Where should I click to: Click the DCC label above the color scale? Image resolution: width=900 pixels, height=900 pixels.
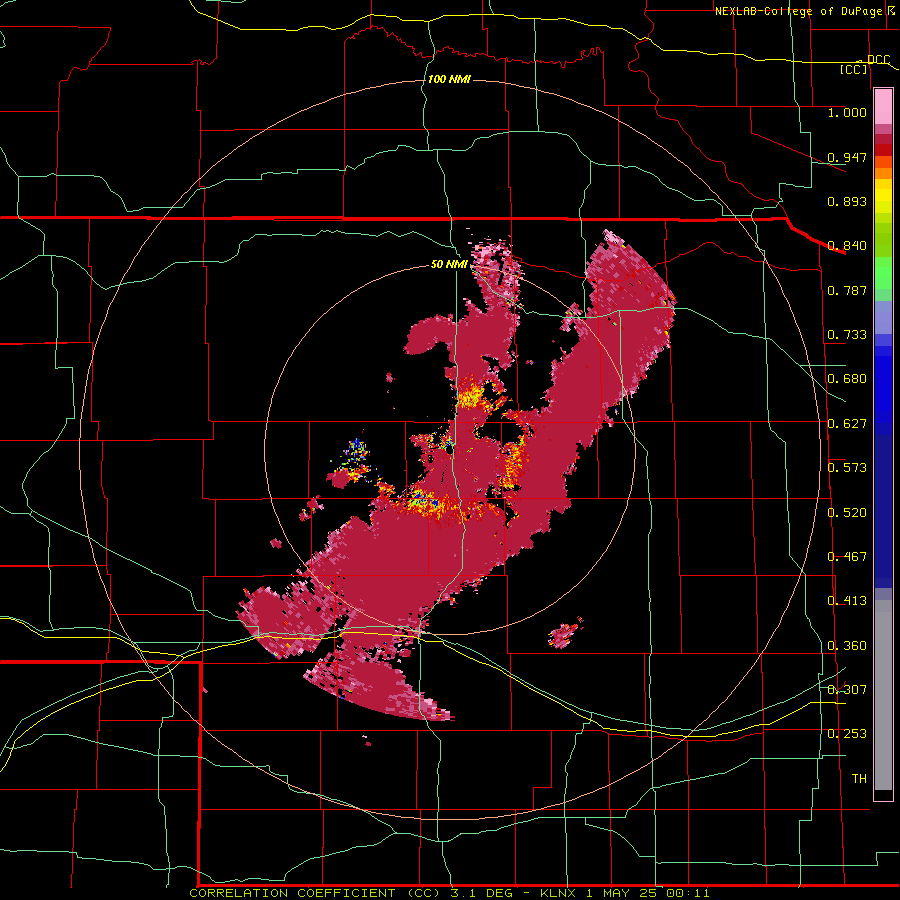878,60
